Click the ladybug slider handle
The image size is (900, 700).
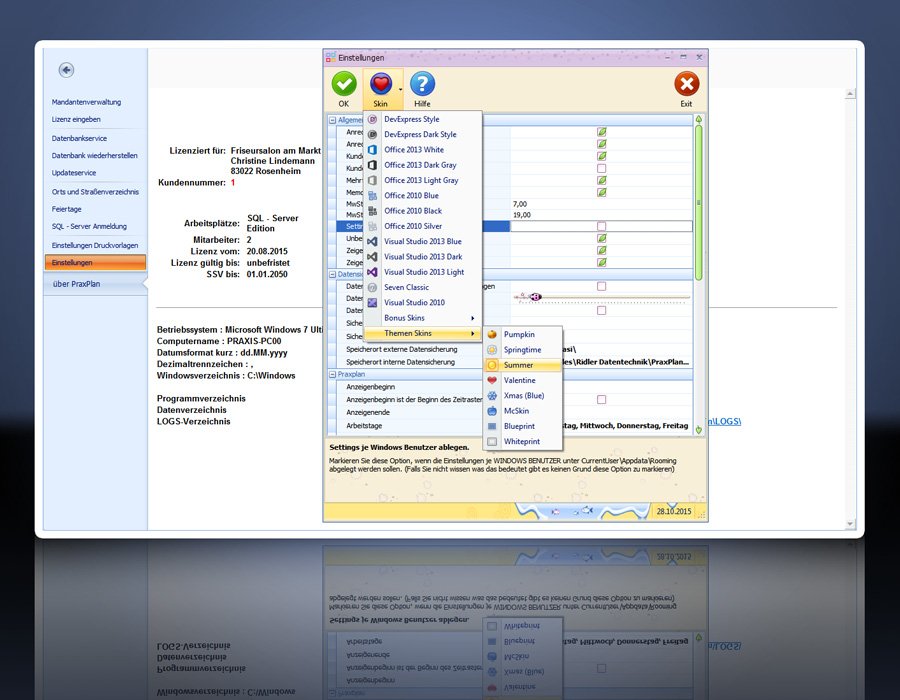(535, 297)
